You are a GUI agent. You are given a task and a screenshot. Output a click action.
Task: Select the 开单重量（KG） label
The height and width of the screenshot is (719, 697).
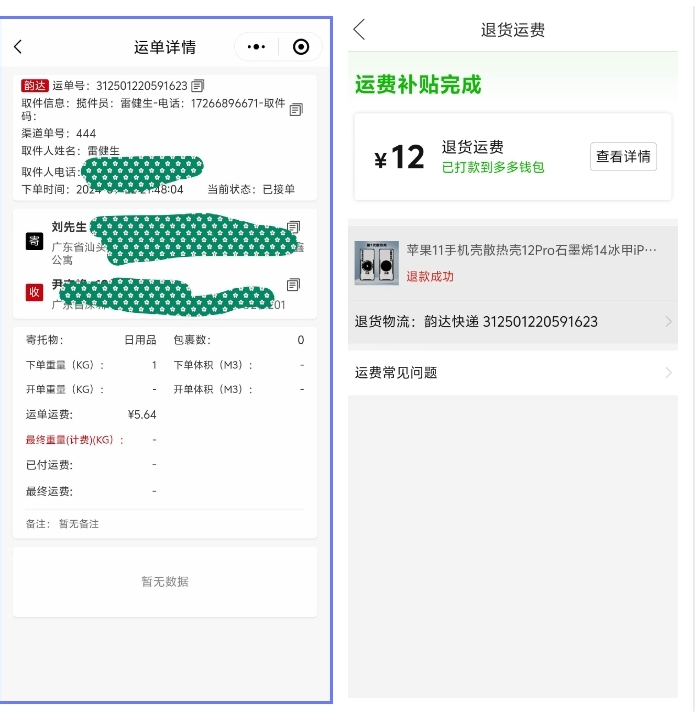(65, 389)
